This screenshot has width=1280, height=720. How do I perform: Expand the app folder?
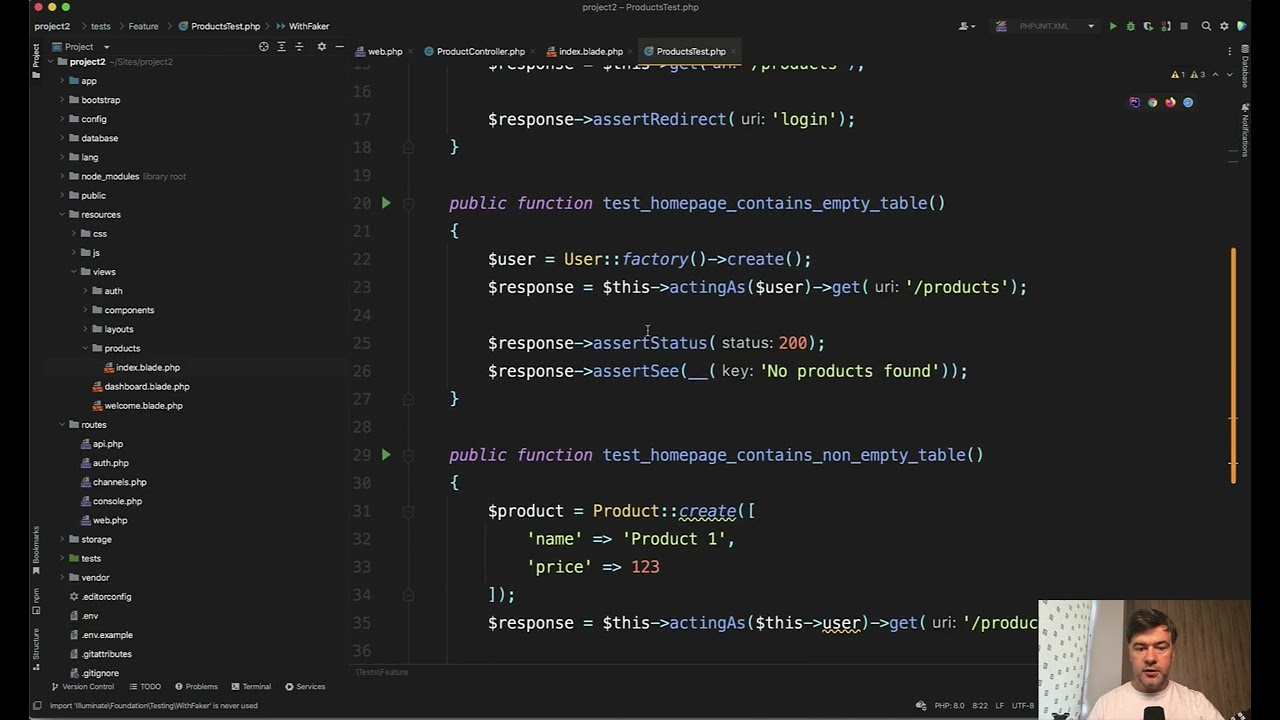tap(62, 81)
